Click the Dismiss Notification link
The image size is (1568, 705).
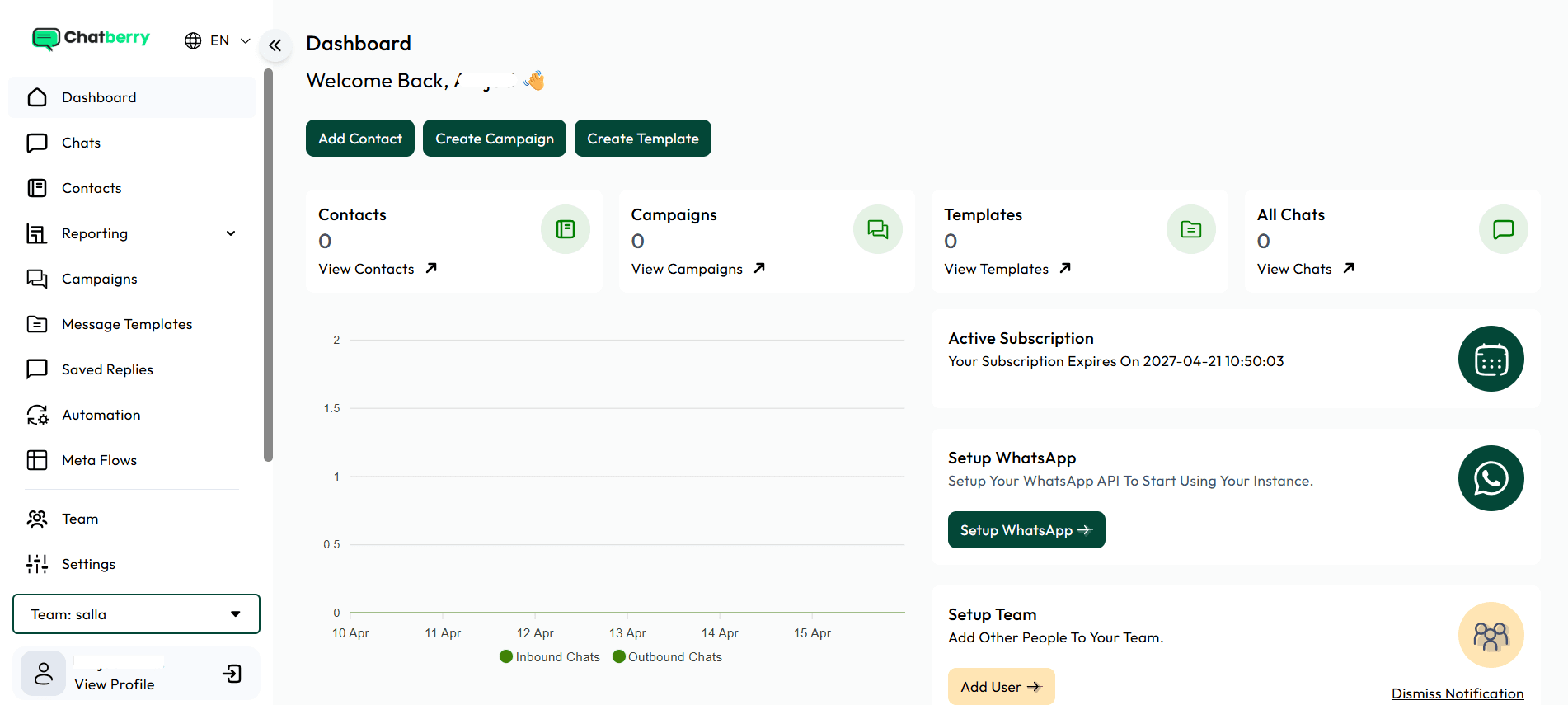click(x=1457, y=693)
